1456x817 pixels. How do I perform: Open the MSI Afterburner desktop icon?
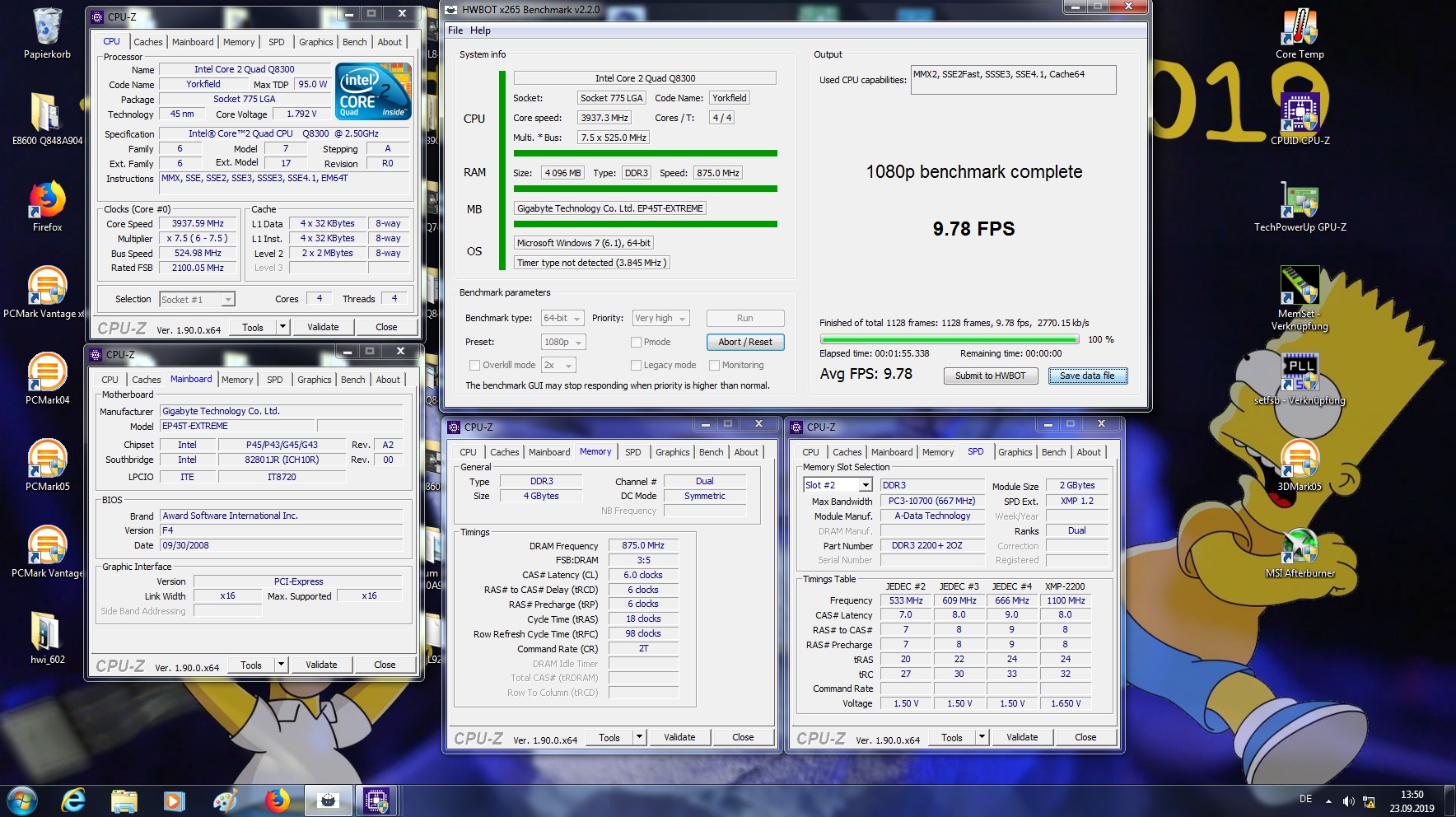point(1300,545)
